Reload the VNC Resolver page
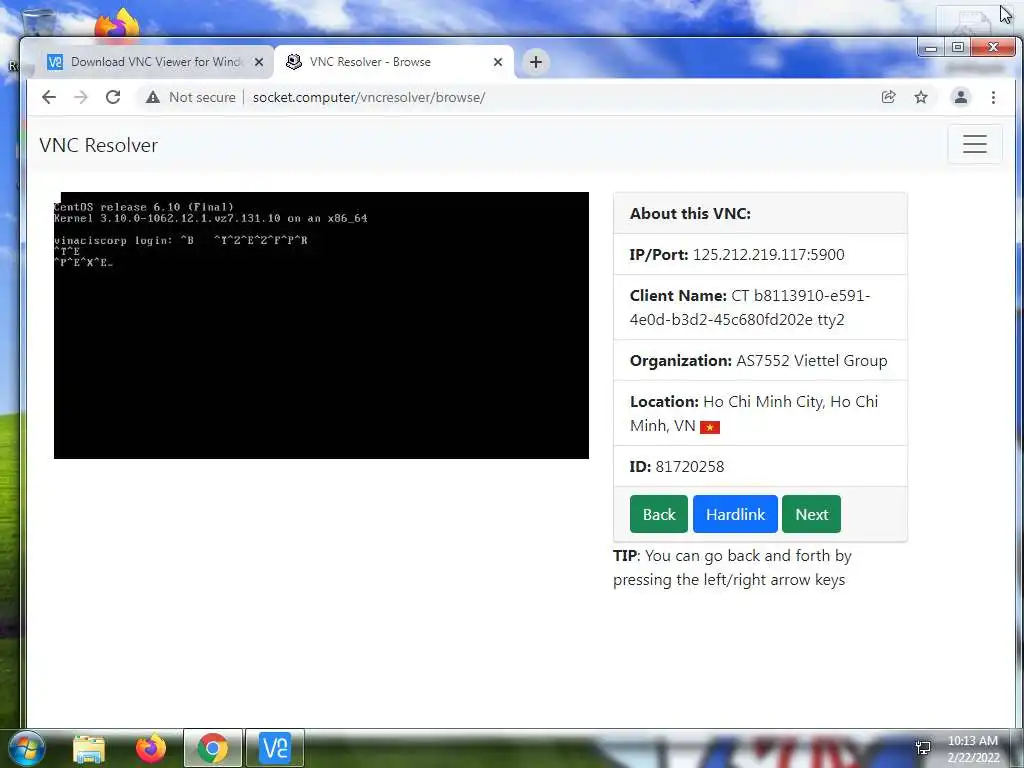Screen dimensions: 1024x768 [113, 97]
